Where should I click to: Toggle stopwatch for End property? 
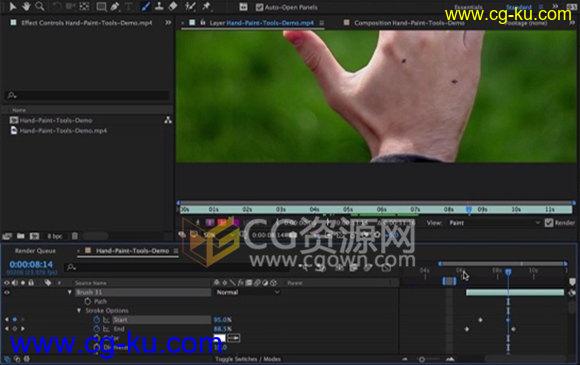[x=97, y=328]
